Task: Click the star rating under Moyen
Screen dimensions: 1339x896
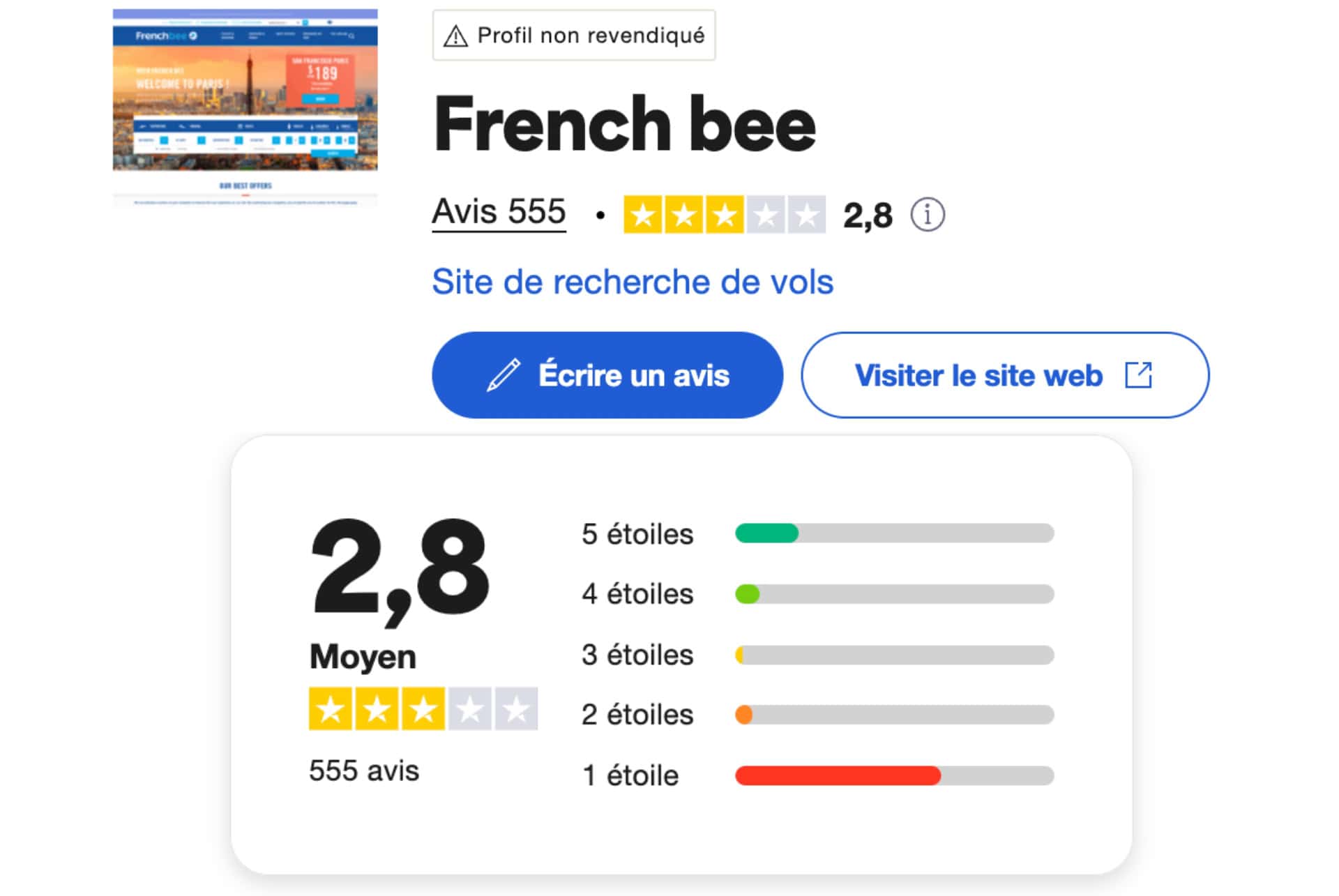Action: [423, 709]
